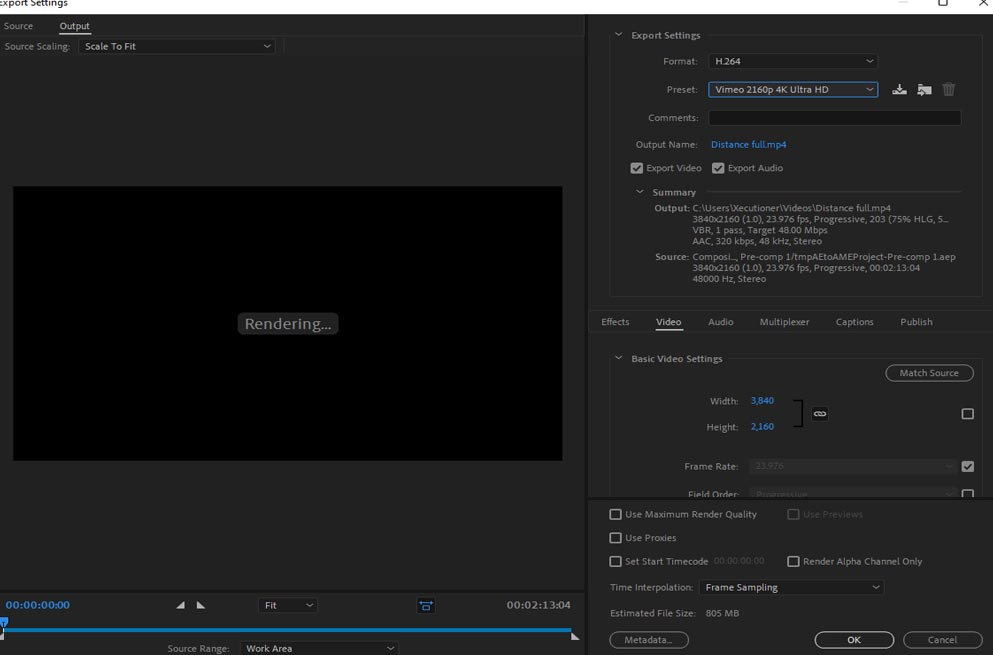This screenshot has width=993, height=655.
Task: Click the duration timecode 00:02:13:04
Action: (538, 605)
